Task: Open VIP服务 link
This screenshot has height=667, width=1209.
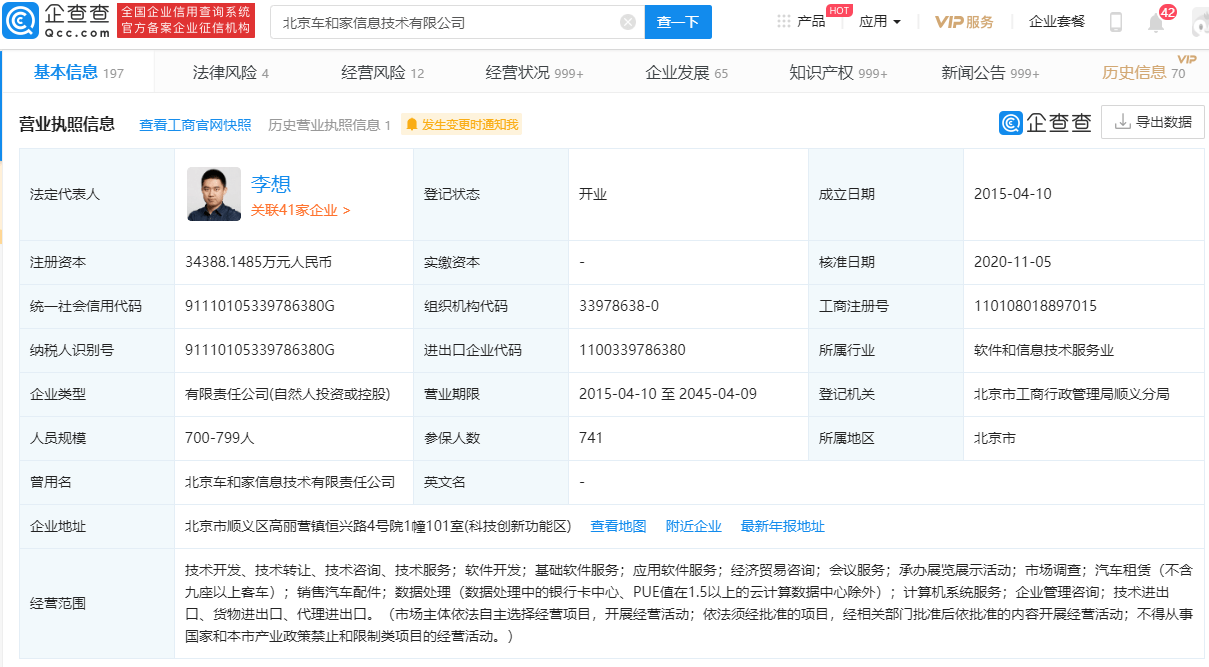Action: pos(964,21)
